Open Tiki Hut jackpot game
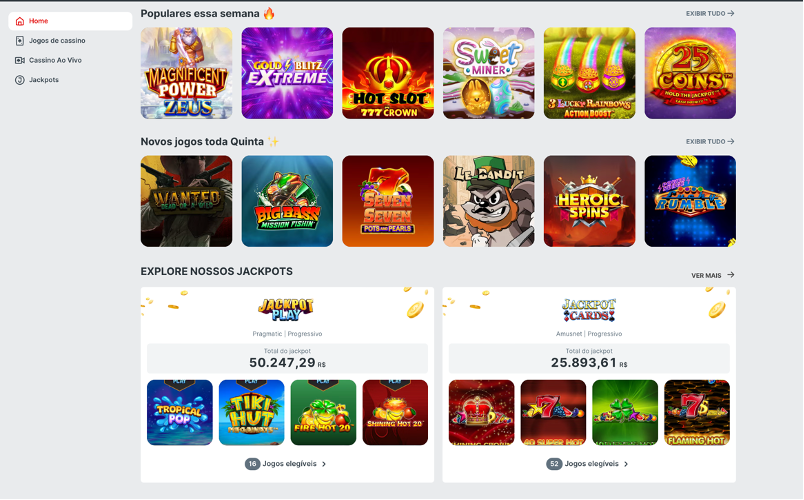 point(252,412)
